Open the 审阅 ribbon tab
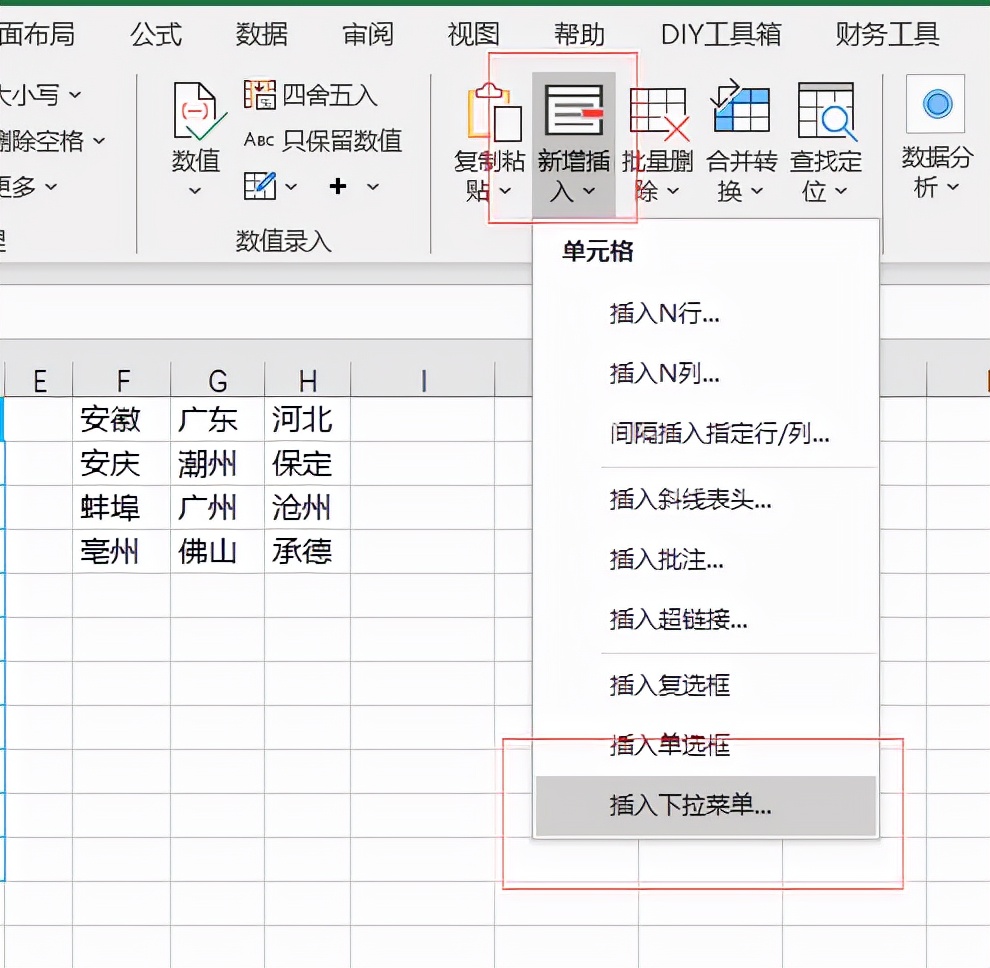The width and height of the screenshot is (990, 968). coord(368,34)
